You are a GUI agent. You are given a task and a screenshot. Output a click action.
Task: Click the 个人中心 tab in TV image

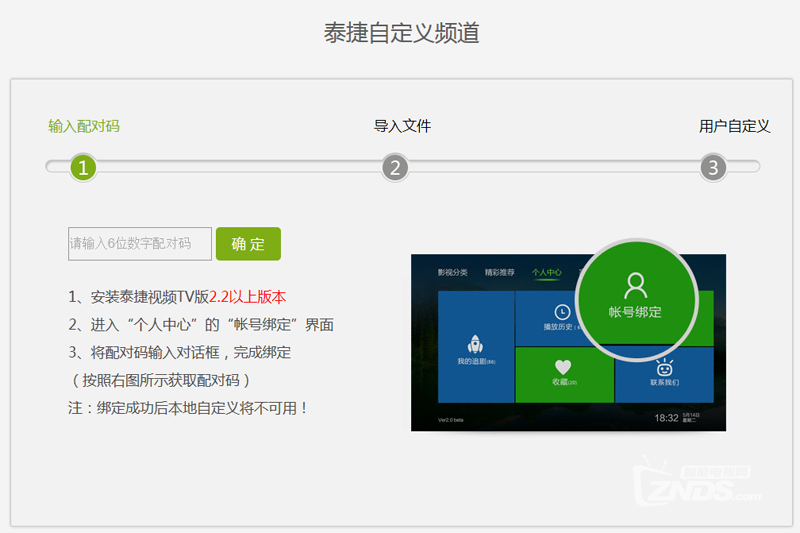tap(546, 272)
